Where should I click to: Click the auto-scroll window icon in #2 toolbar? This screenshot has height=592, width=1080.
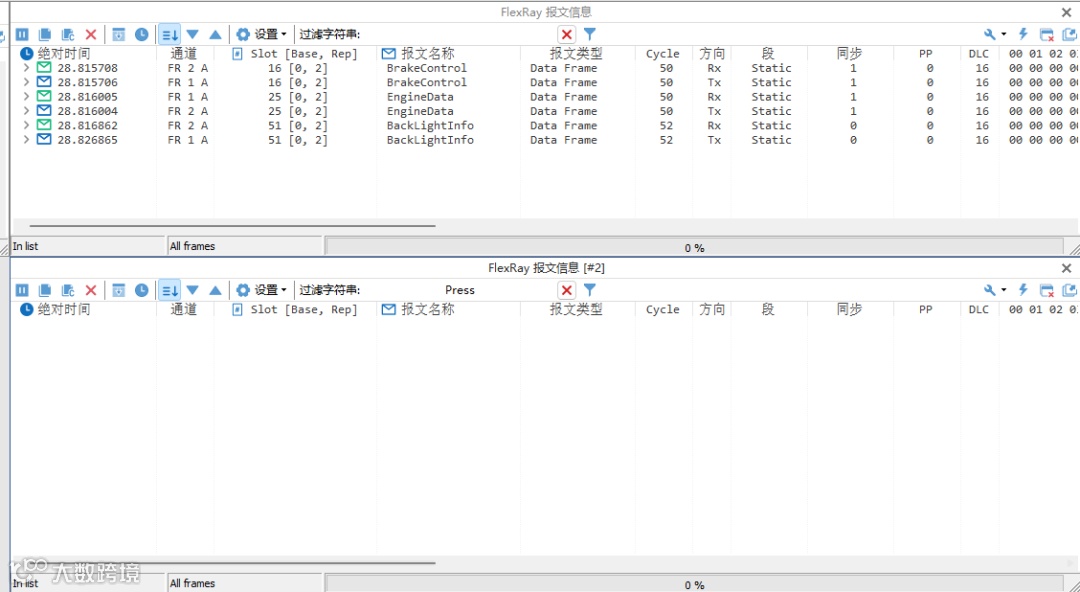click(118, 290)
